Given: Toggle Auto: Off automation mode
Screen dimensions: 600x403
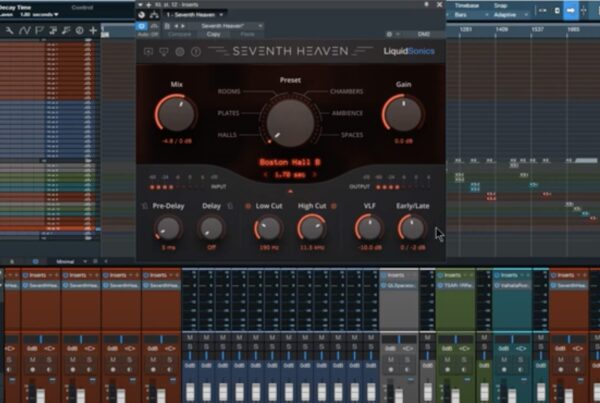Looking at the screenshot, I should pyautogui.click(x=148, y=34).
